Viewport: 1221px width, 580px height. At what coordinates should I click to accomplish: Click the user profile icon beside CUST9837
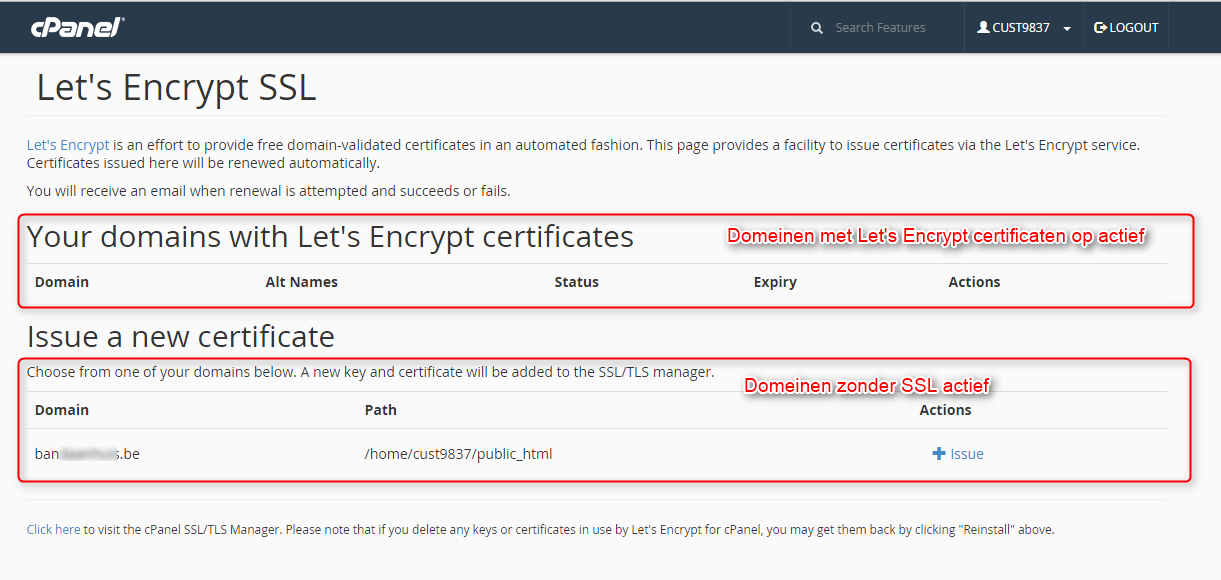983,28
